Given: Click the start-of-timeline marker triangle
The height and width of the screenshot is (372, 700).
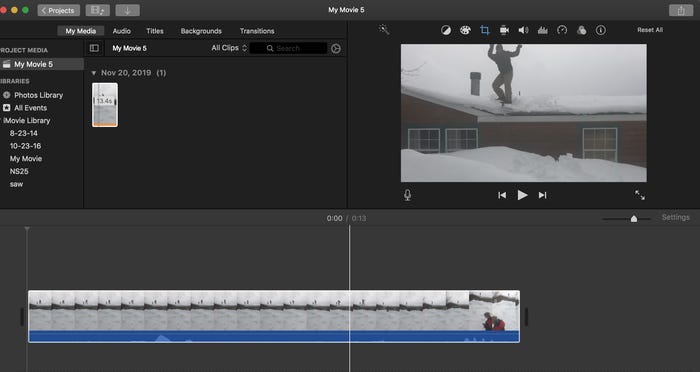Looking at the screenshot, I should pos(27,229).
